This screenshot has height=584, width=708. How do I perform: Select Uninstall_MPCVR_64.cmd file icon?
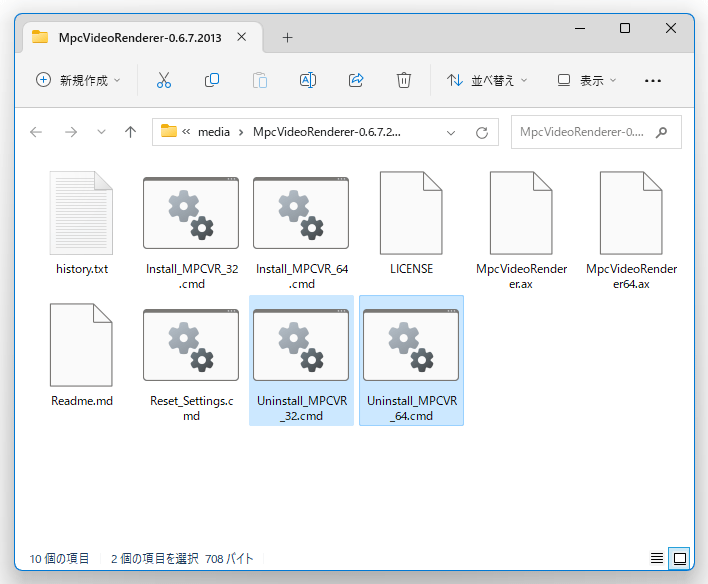coord(411,345)
